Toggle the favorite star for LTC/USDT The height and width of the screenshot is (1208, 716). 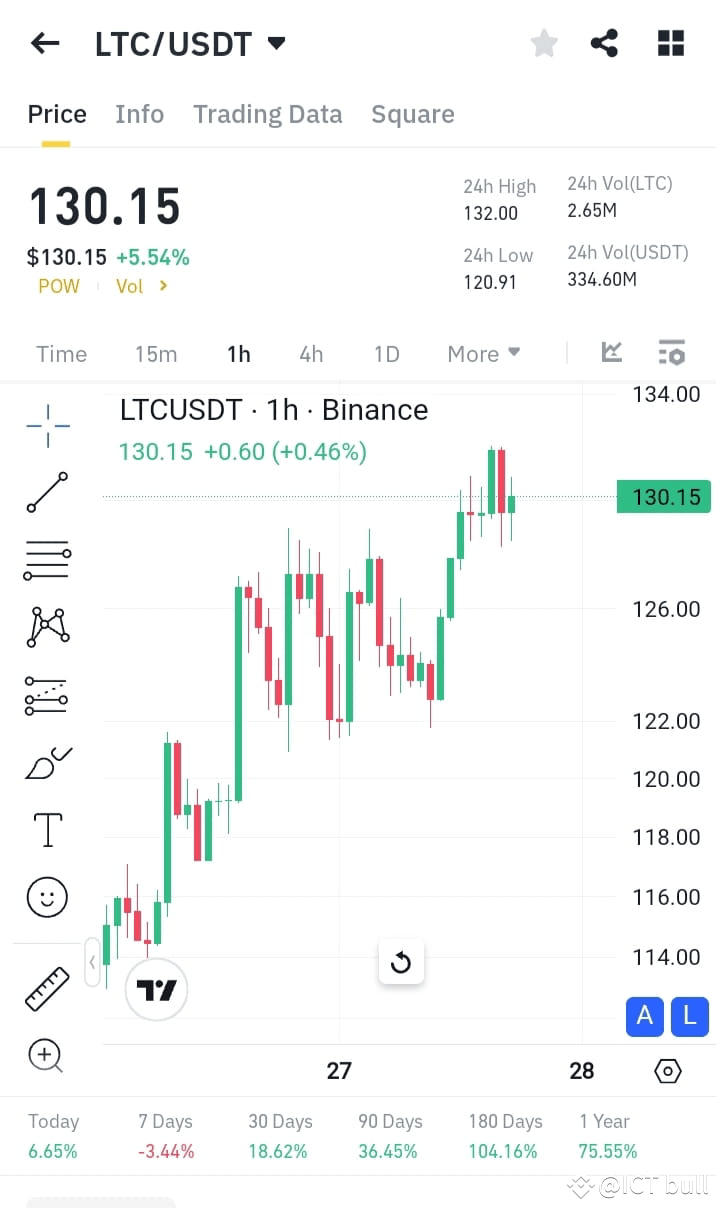[544, 43]
